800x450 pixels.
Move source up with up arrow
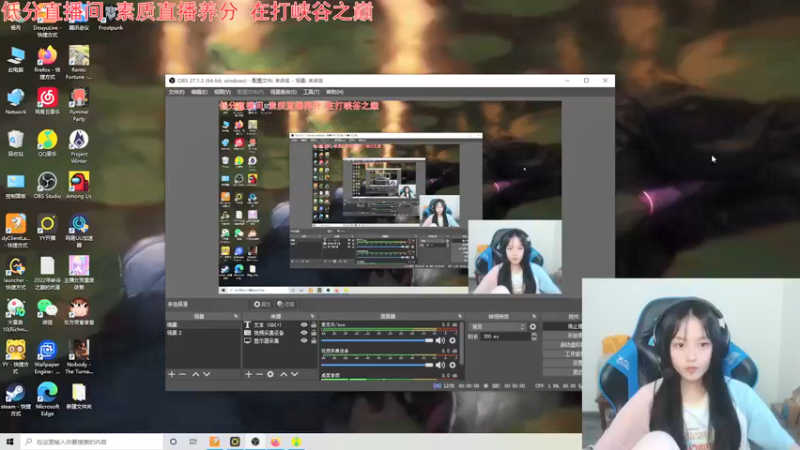point(284,374)
